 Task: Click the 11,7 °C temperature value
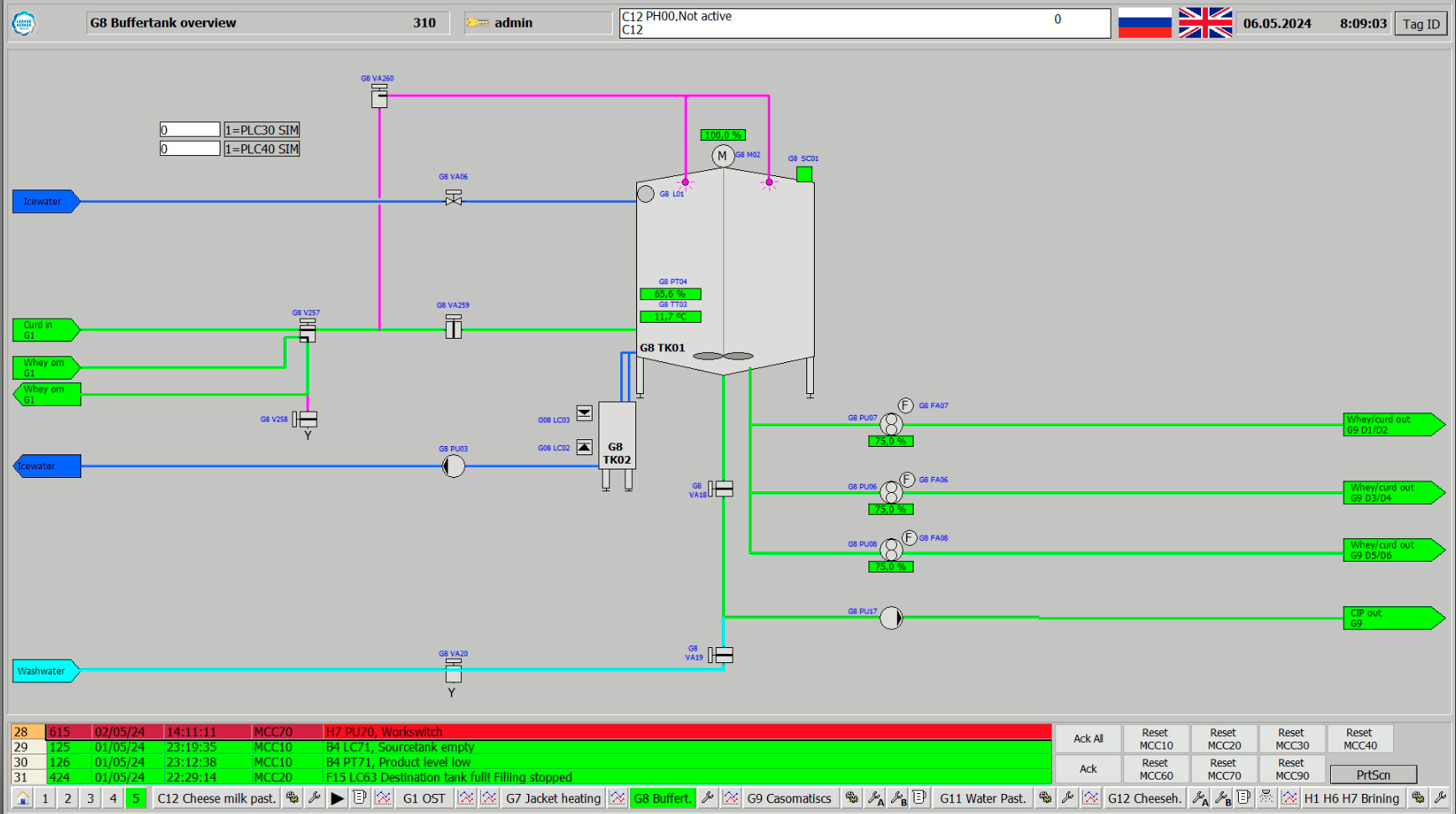670,317
